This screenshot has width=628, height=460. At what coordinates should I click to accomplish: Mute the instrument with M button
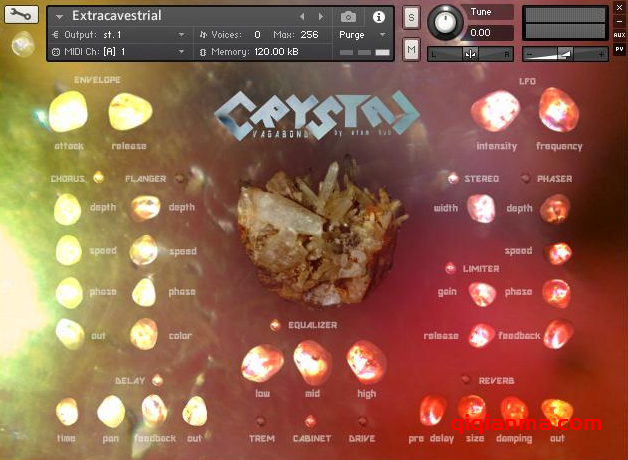tap(411, 49)
